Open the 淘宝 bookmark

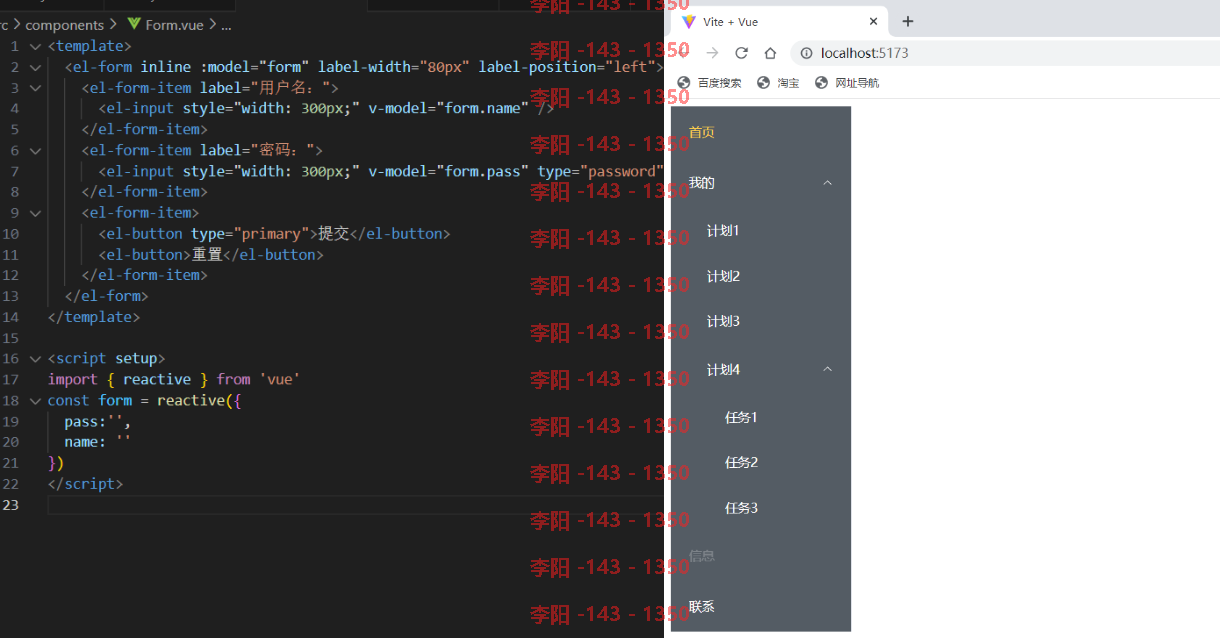(778, 83)
